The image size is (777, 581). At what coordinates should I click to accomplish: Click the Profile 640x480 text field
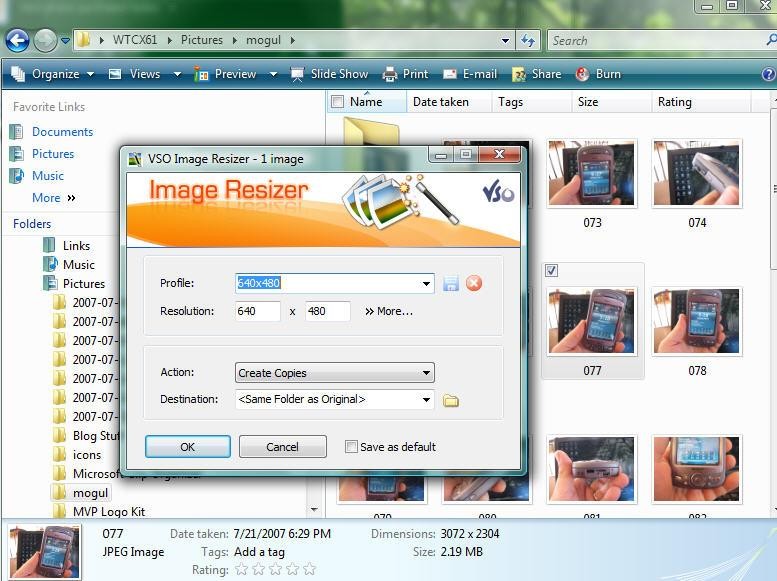click(327, 284)
